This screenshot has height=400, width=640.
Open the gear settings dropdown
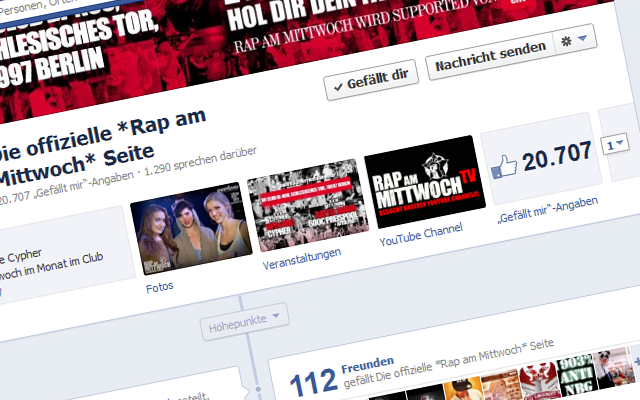[575, 40]
